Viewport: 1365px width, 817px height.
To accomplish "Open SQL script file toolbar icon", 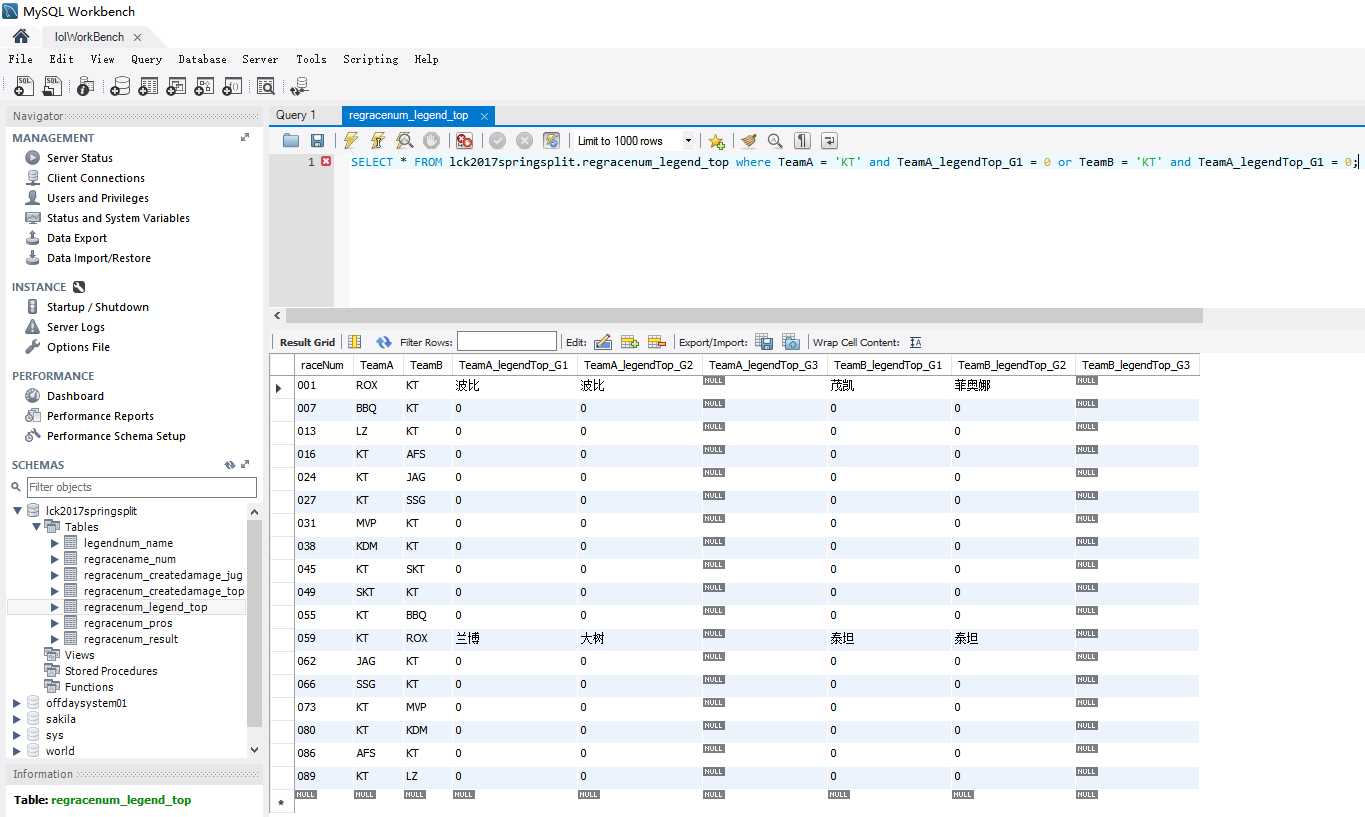I will coord(52,86).
